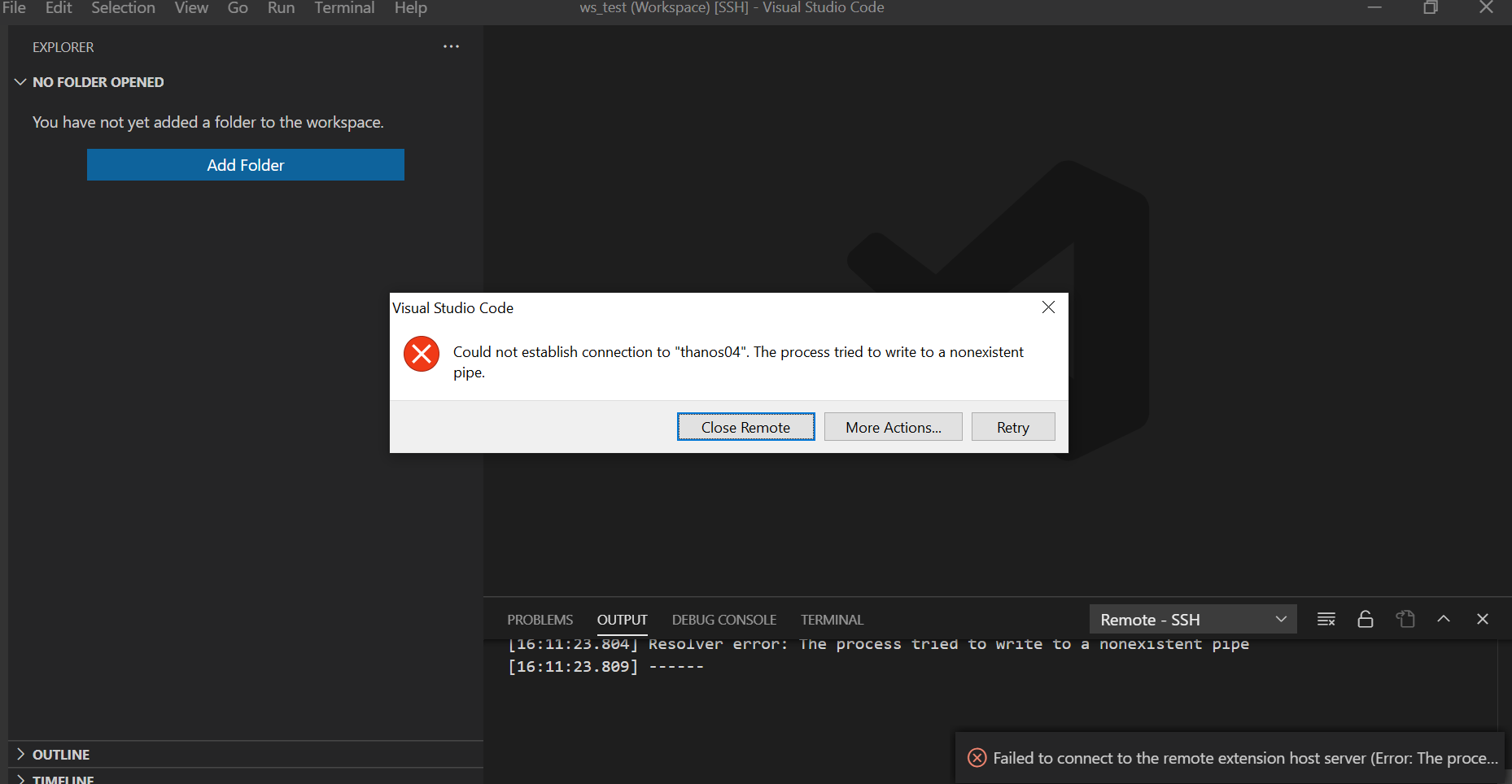The image size is (1512, 784).
Task: Click the red error icon in notification
Action: 977,758
